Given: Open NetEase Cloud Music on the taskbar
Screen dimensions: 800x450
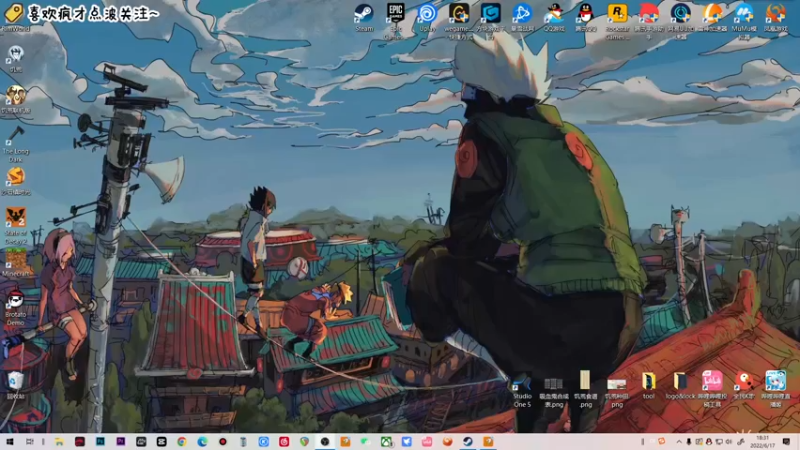Looking at the screenshot, I should (284, 442).
